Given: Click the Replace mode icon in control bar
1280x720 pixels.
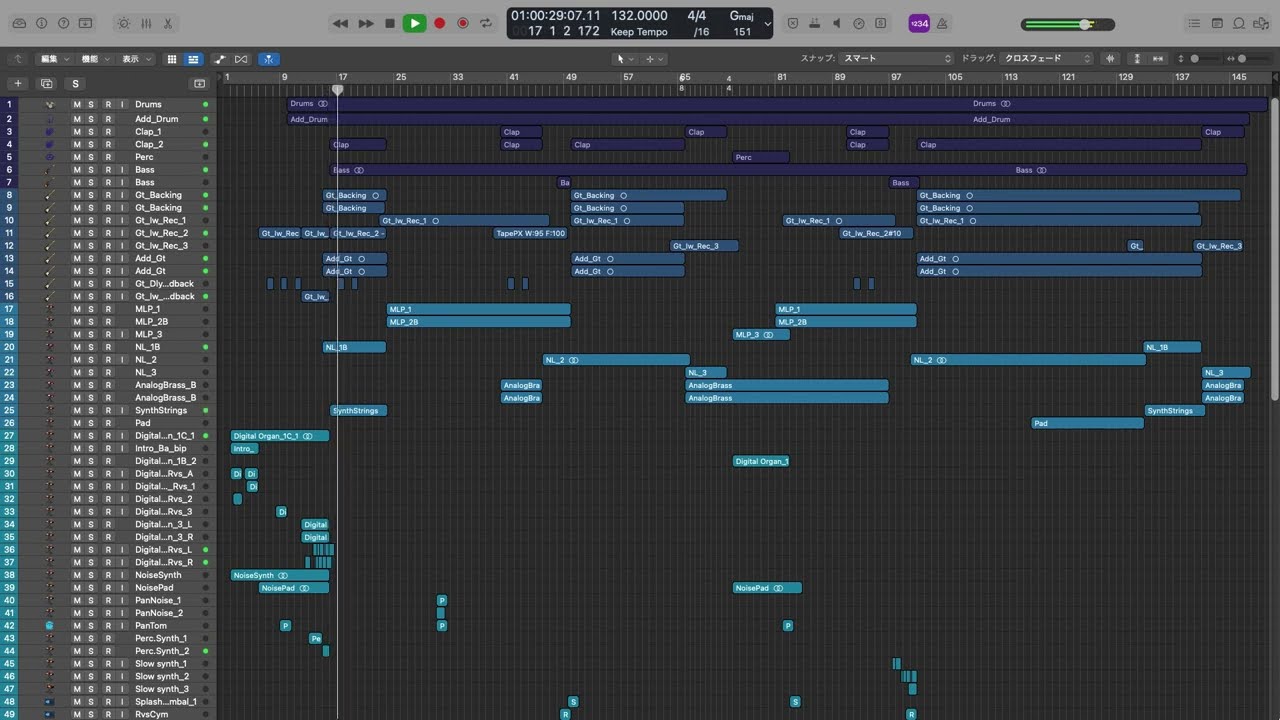Looking at the screenshot, I should tap(793, 23).
